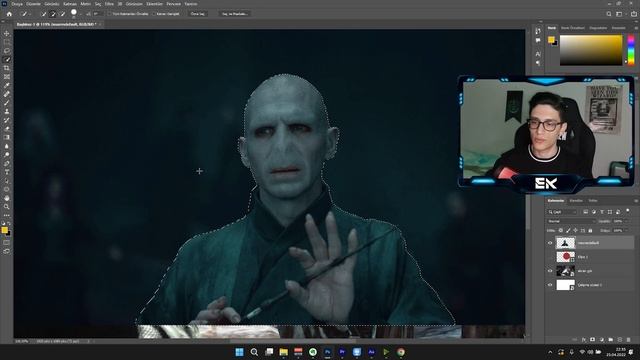Select the Crop tool
The width and height of the screenshot is (640, 360).
pos(7,68)
